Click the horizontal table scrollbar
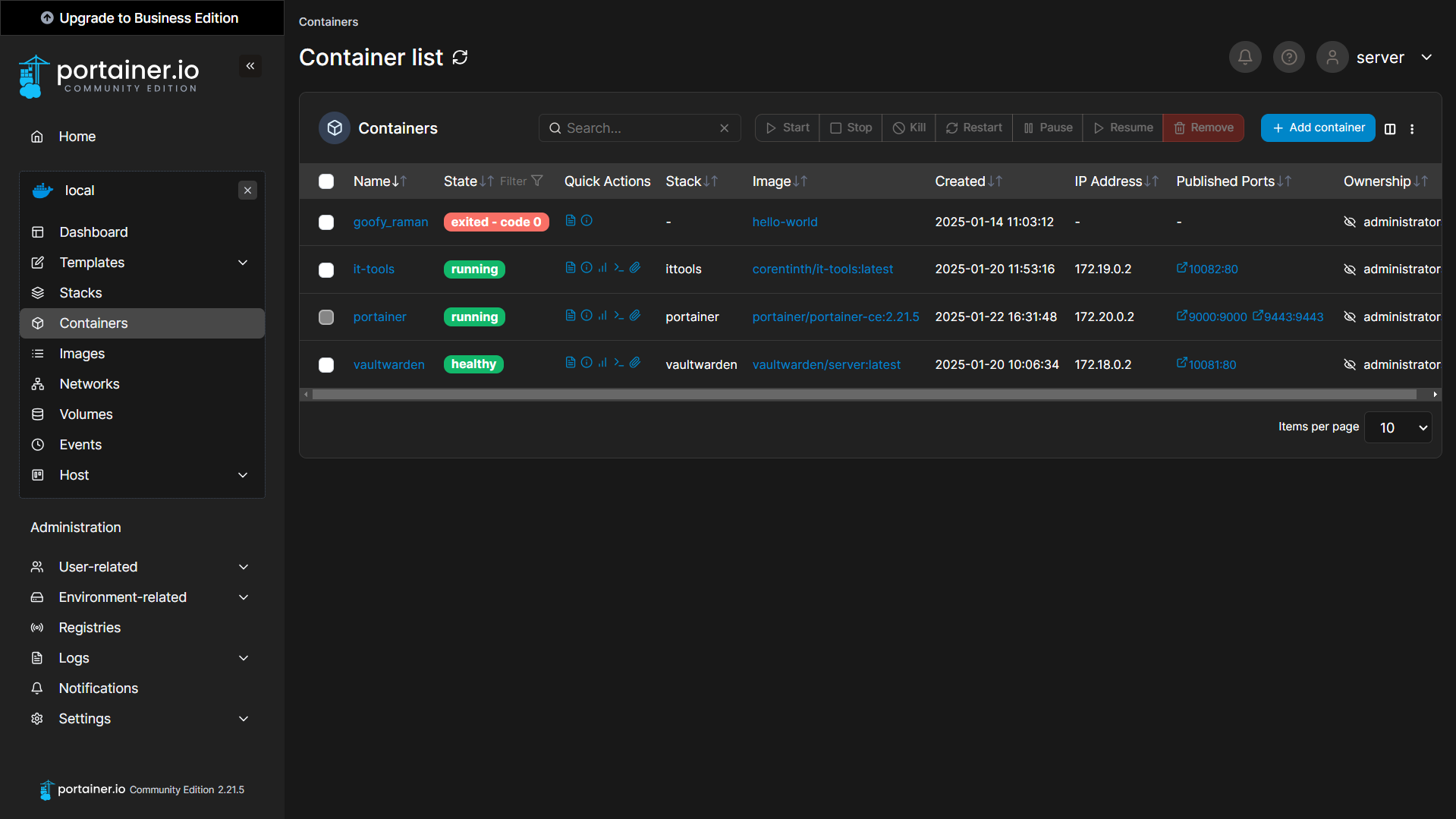 point(863,395)
